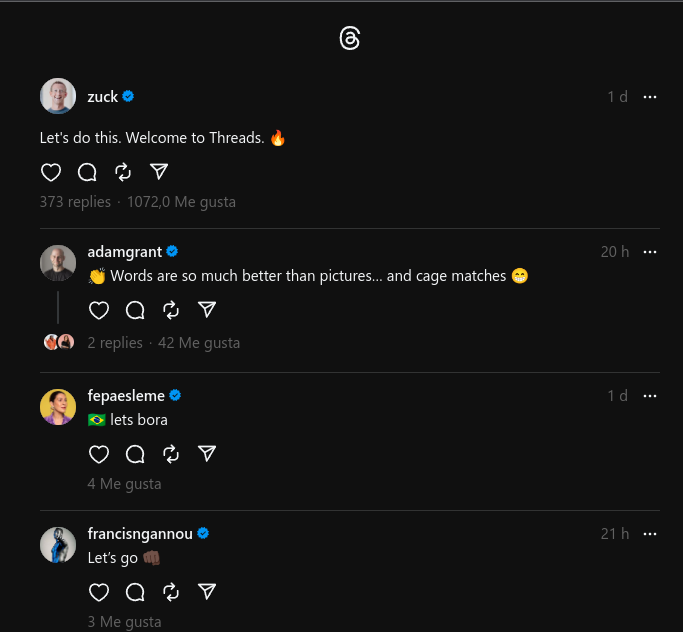
Task: View the 373 replies on zuck's post
Action: tap(75, 202)
